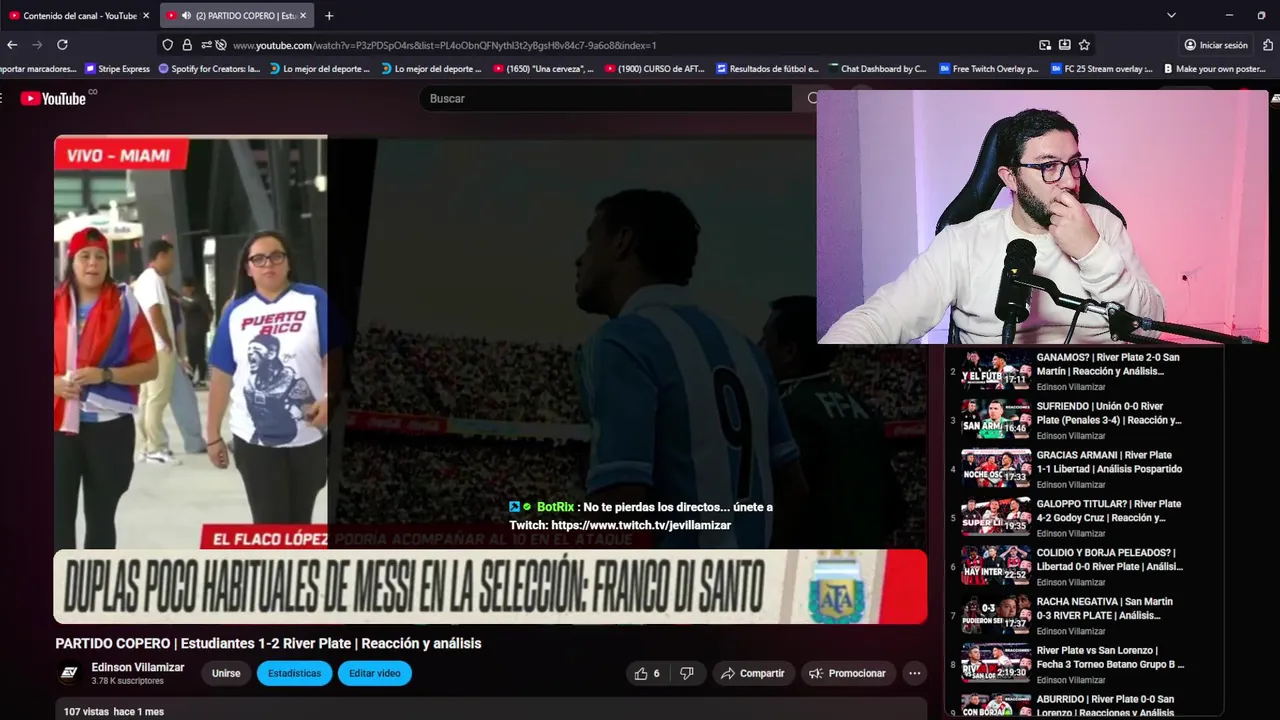This screenshot has height=720, width=1280.
Task: Click the 'Compartir' share button
Action: pos(753,673)
